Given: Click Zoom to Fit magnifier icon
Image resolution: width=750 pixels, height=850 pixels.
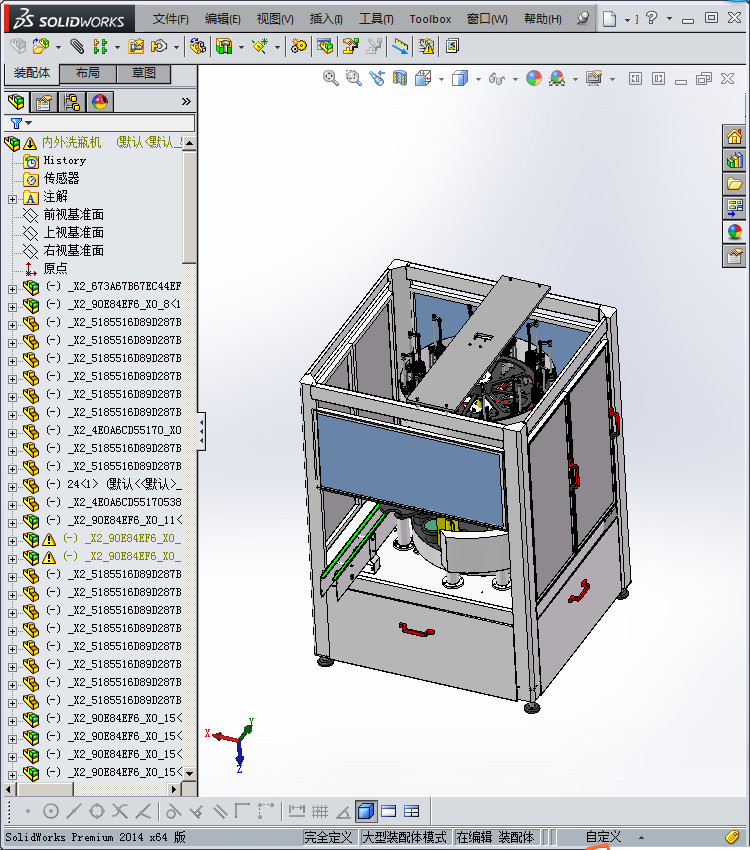Looking at the screenshot, I should click(331, 79).
